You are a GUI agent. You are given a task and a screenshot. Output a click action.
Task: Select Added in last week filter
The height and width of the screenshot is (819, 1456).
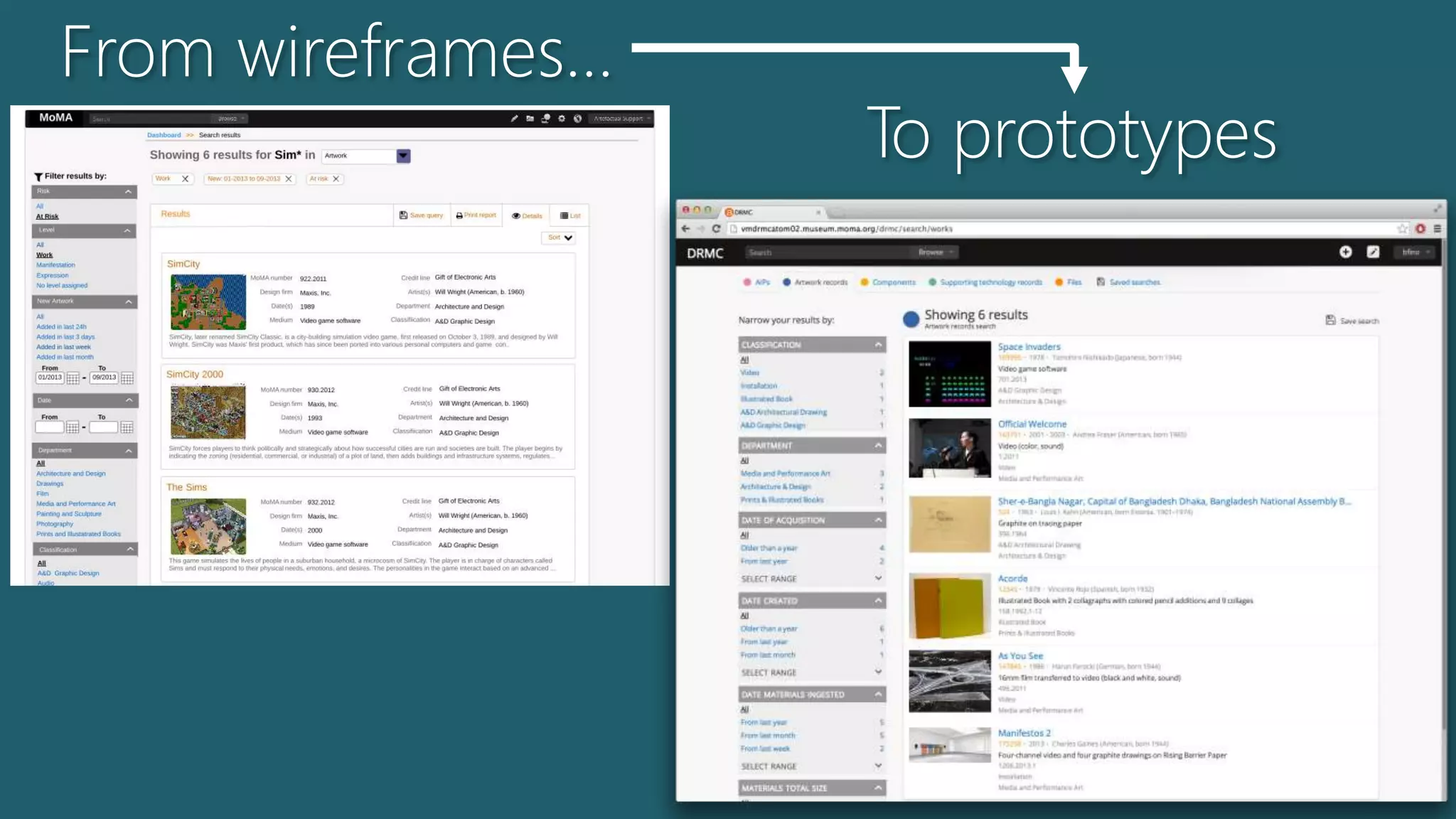point(64,347)
